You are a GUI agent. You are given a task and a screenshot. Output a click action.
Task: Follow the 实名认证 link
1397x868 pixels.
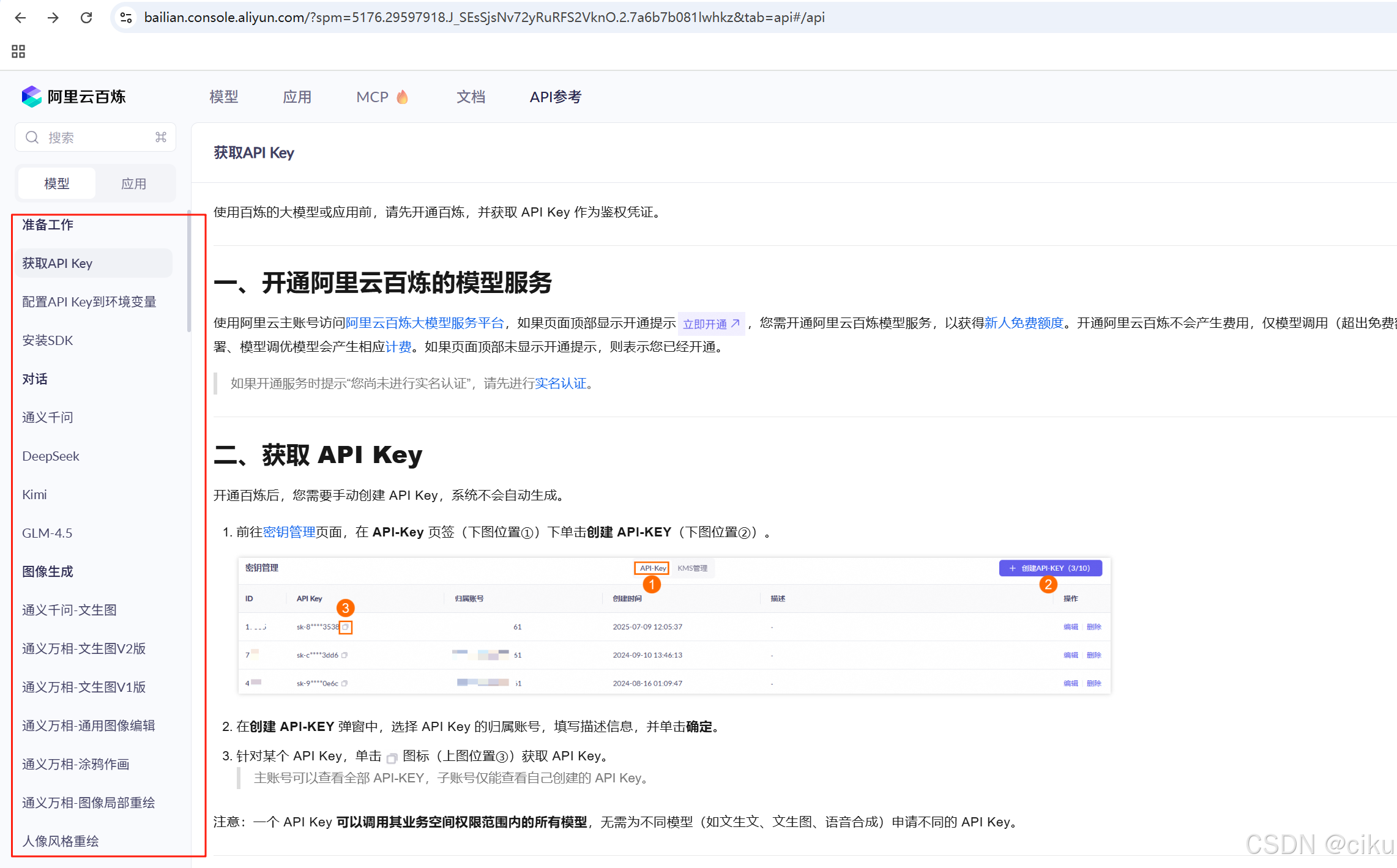[561, 384]
